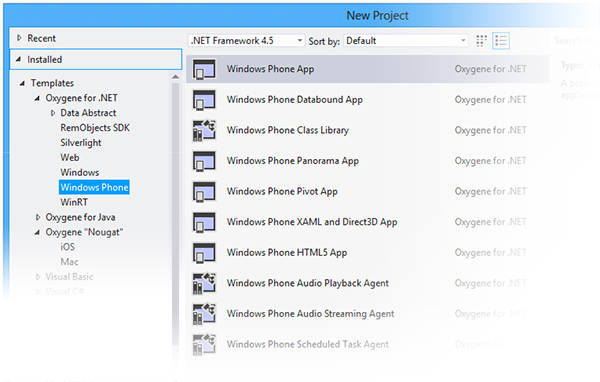Select iOS under Oxygene Nougat

click(x=67, y=247)
